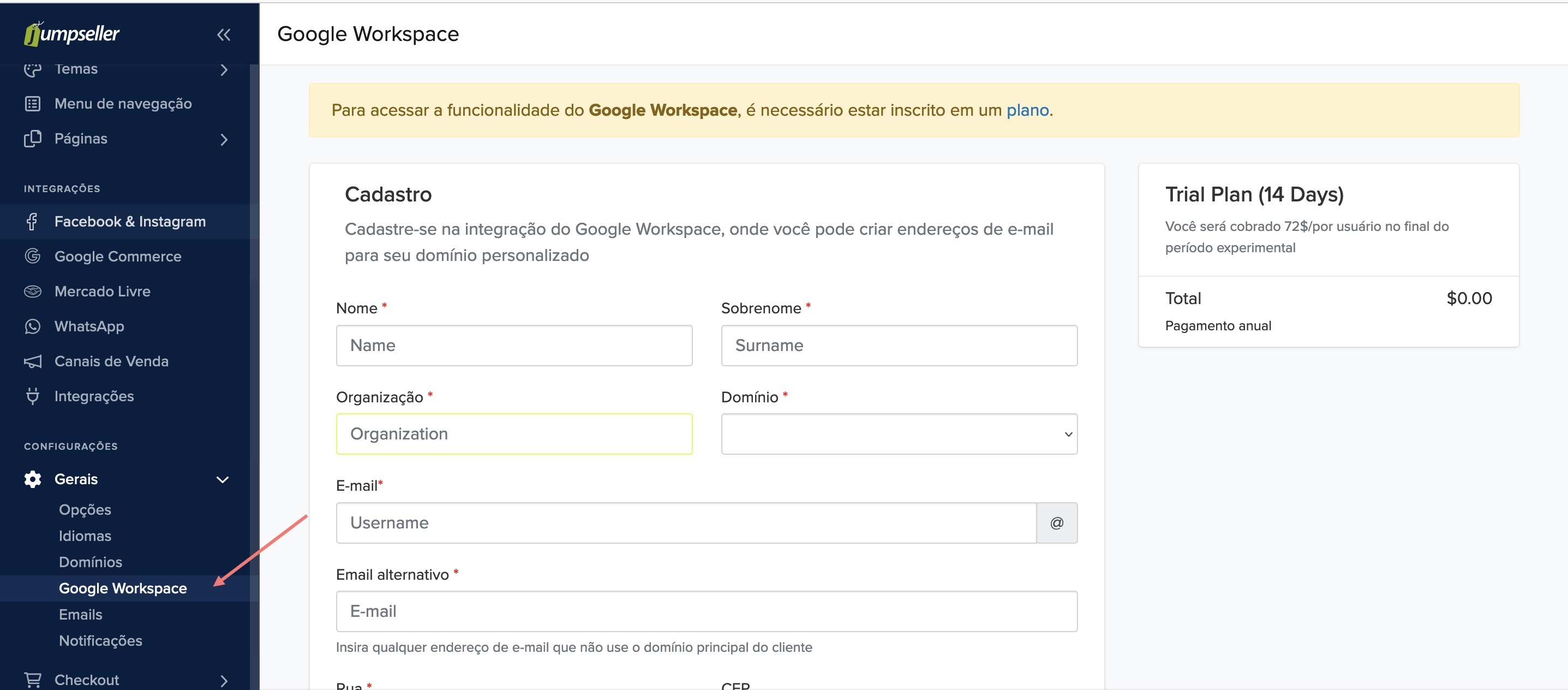
Task: Collapse the sidebar with double chevron icon
Action: coord(223,35)
